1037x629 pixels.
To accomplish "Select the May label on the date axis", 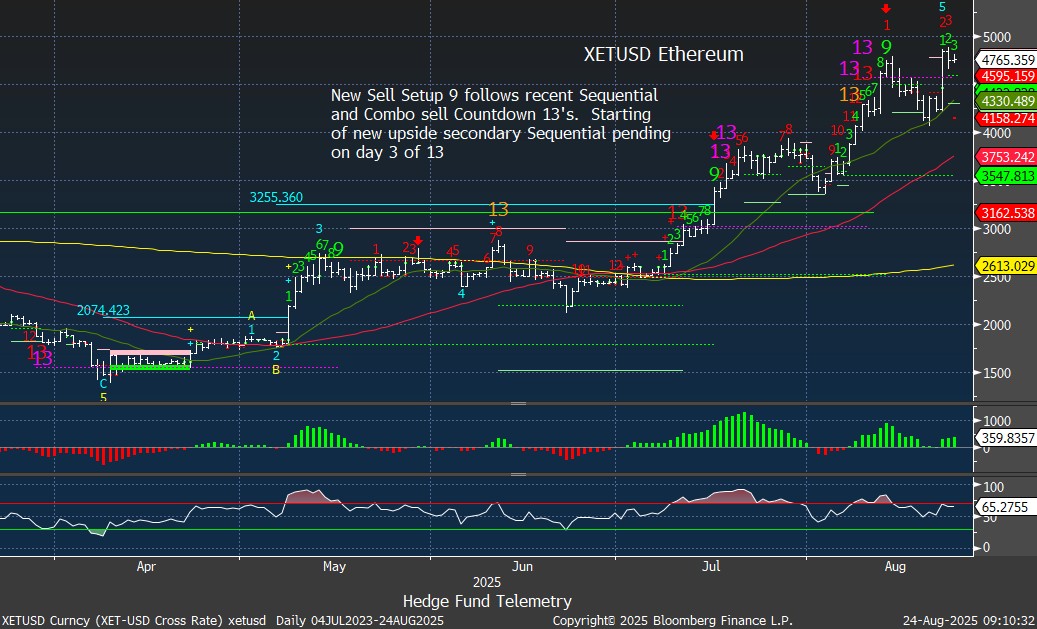I will click(x=334, y=567).
